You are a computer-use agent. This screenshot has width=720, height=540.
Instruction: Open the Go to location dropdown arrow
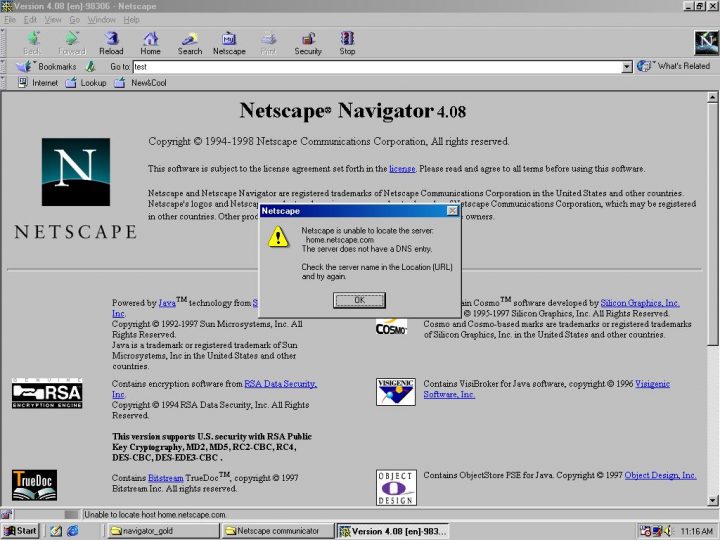627,67
